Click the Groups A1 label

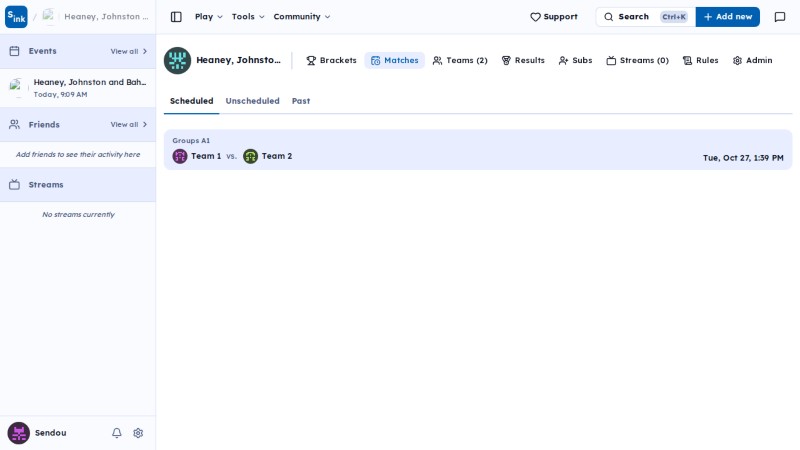191,141
